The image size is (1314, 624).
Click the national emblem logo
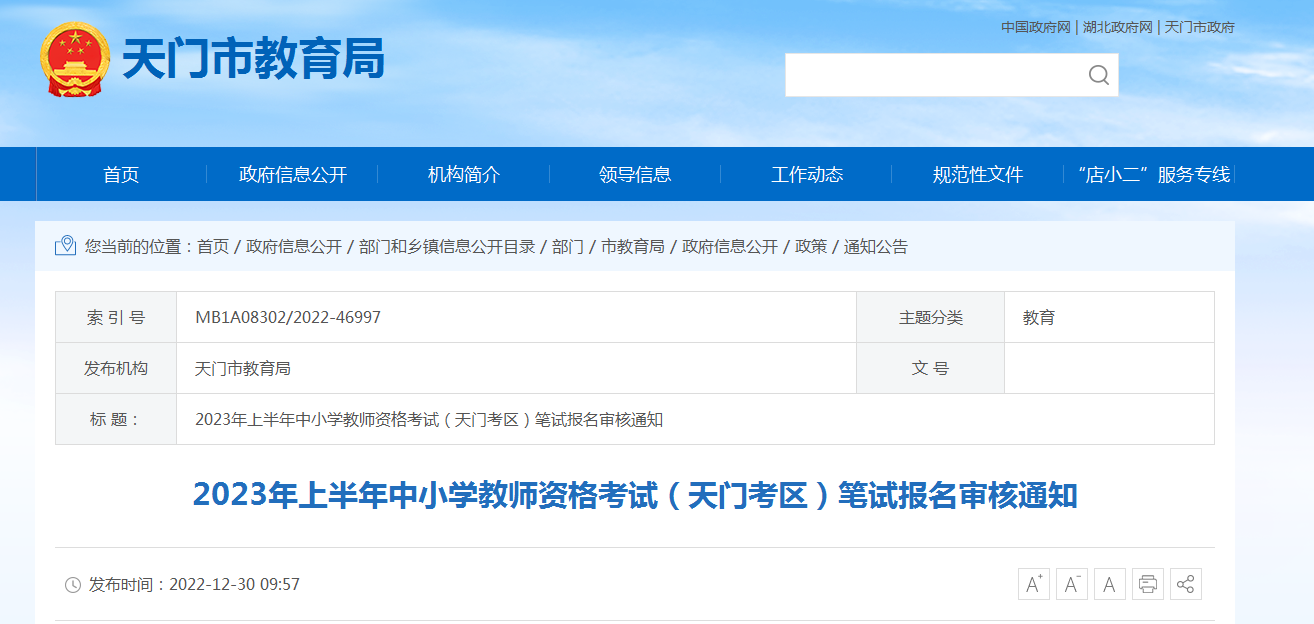click(x=75, y=60)
